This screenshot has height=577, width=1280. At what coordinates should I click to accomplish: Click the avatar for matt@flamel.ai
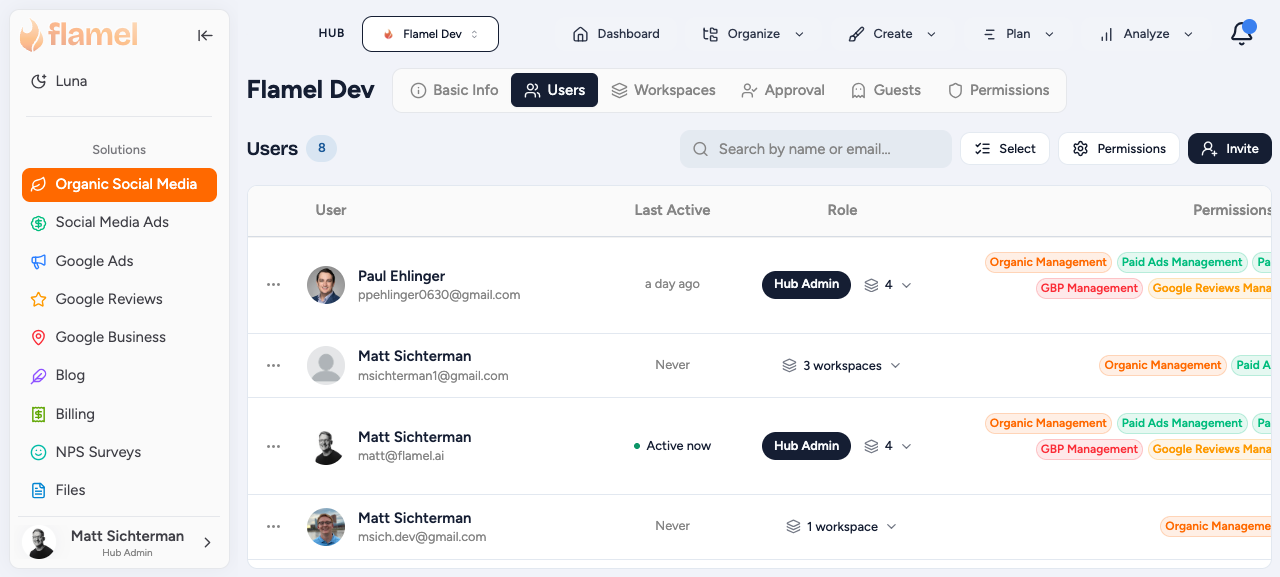point(326,446)
